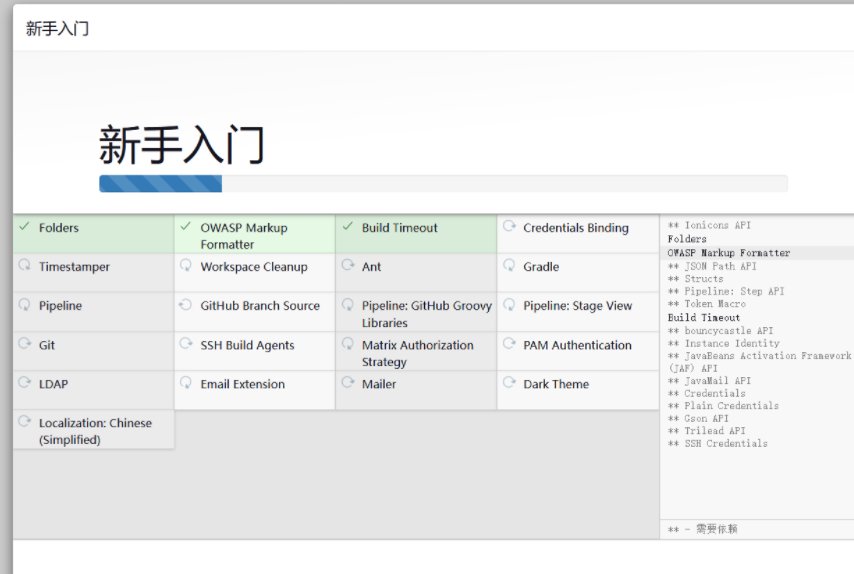Select the Credentials Binding plugin text
The height and width of the screenshot is (574, 854).
point(576,228)
